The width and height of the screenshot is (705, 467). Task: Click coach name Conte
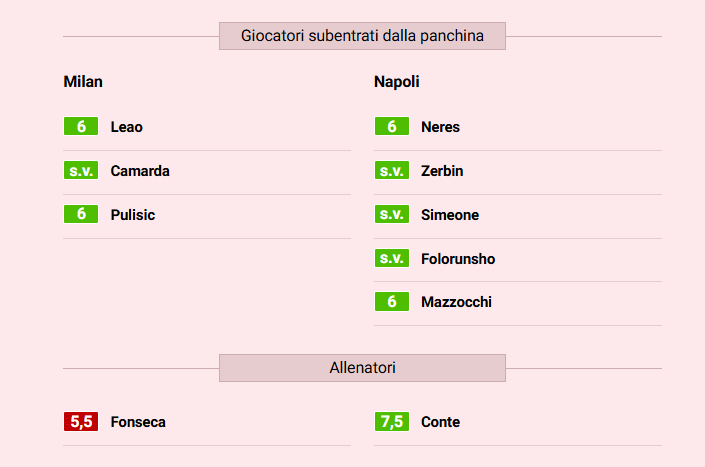[x=440, y=422]
